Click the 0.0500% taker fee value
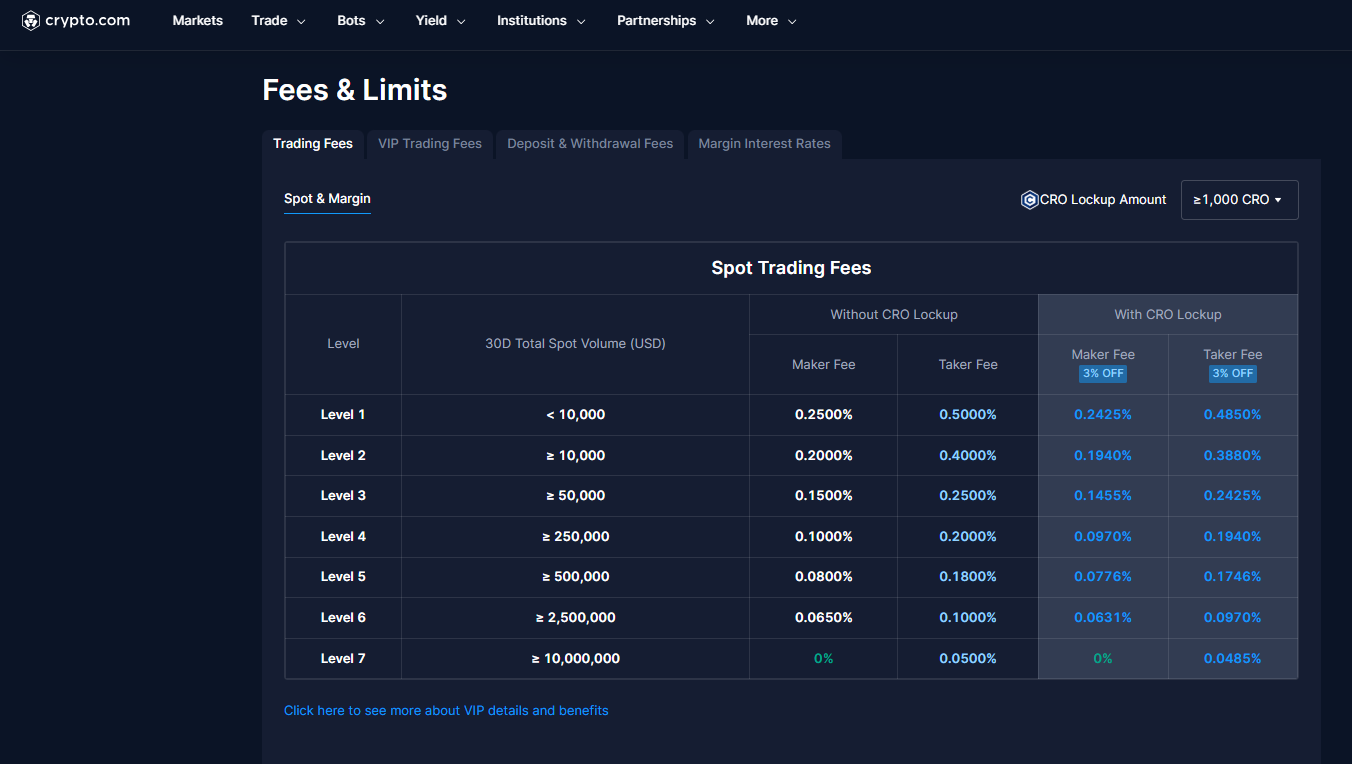This screenshot has height=764, width=1352. click(968, 658)
